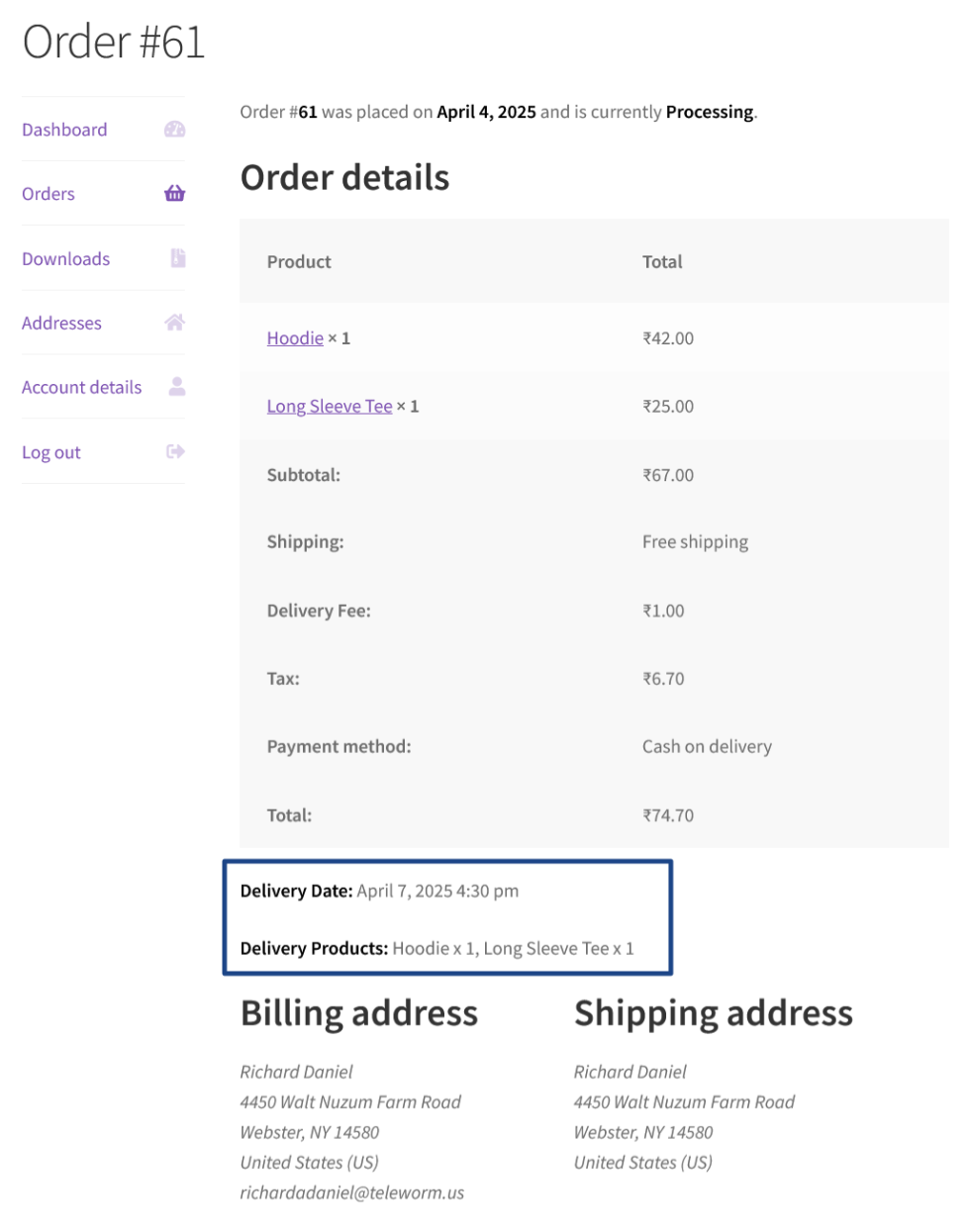Screen dimensions: 970x1232
Task: Click the Cash on delivery text
Action: (707, 747)
